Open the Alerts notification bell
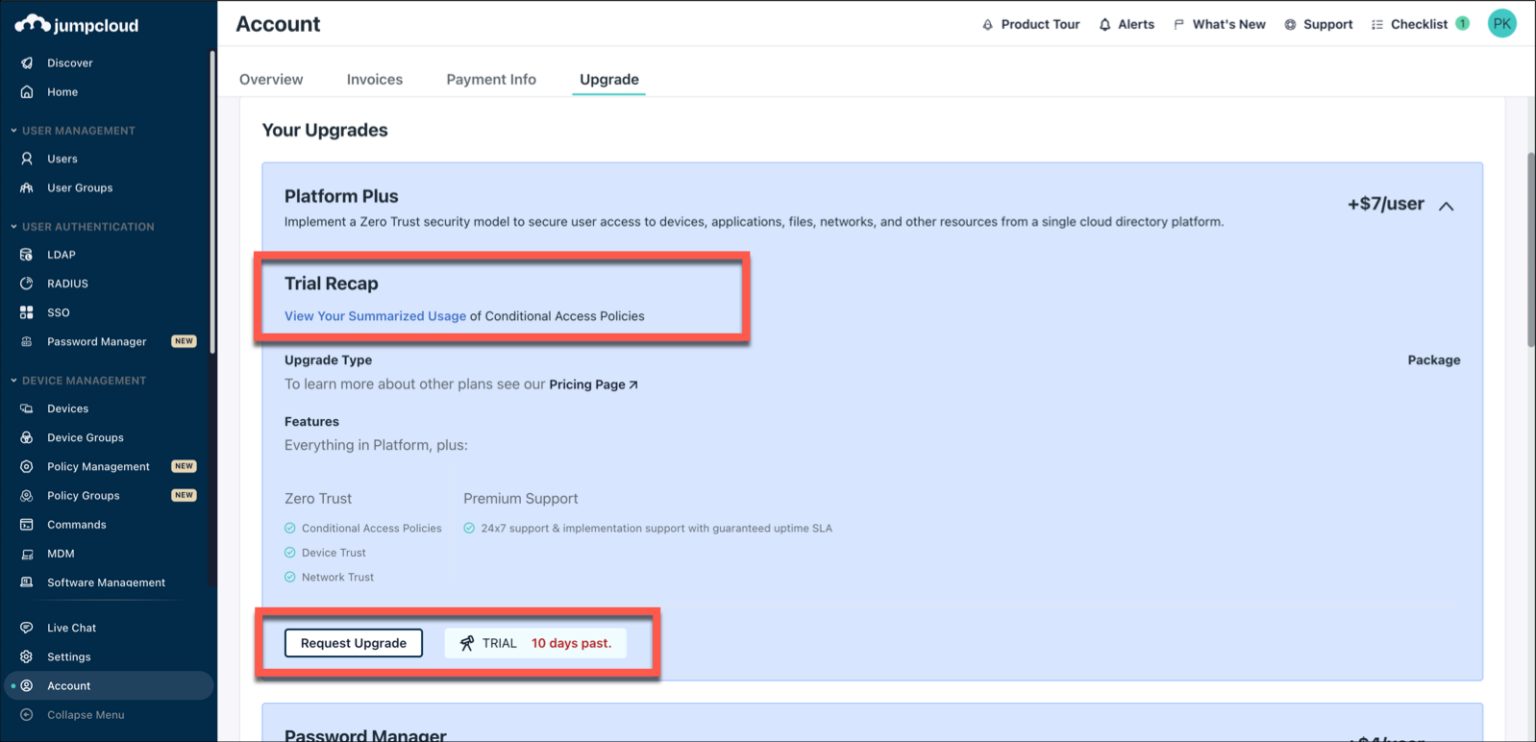 click(x=1126, y=23)
